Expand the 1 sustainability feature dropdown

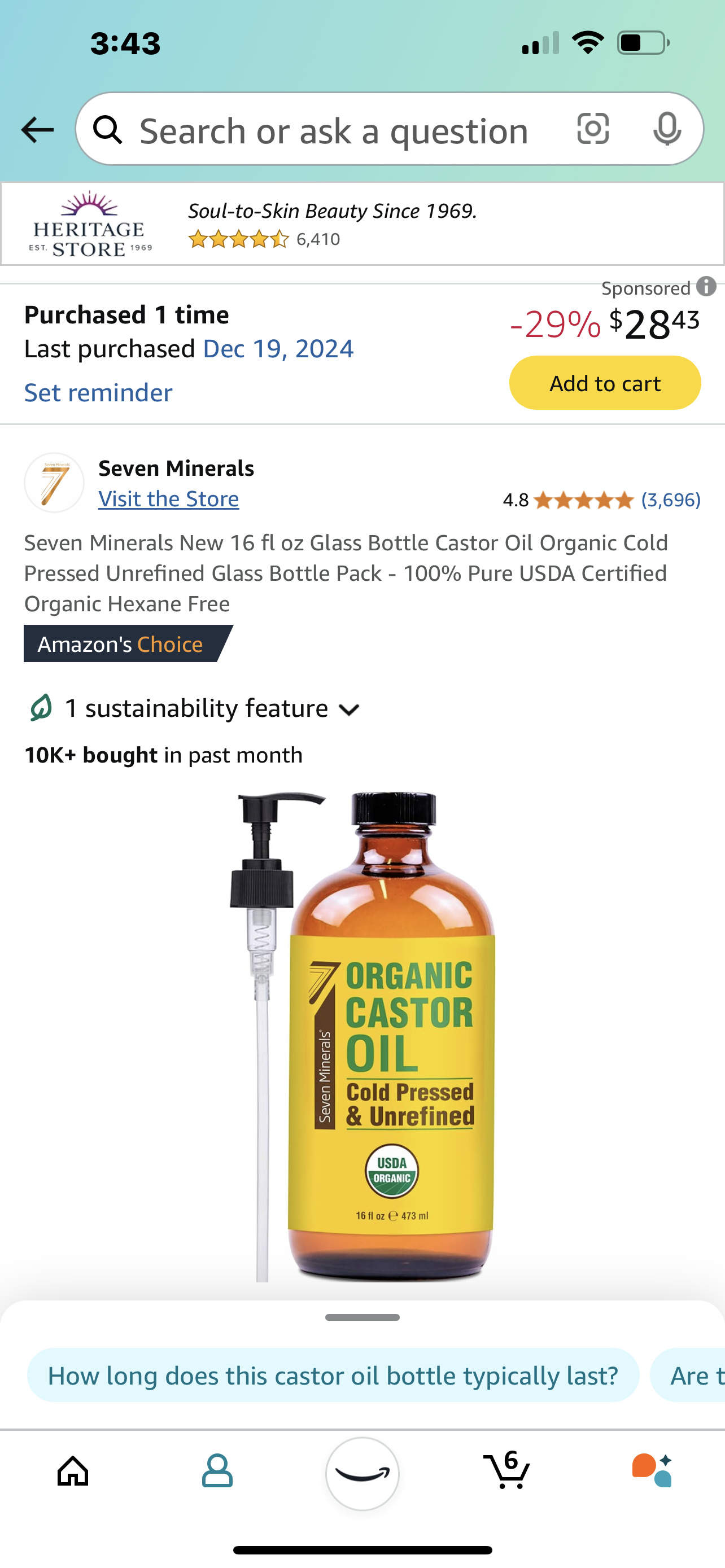coord(195,708)
